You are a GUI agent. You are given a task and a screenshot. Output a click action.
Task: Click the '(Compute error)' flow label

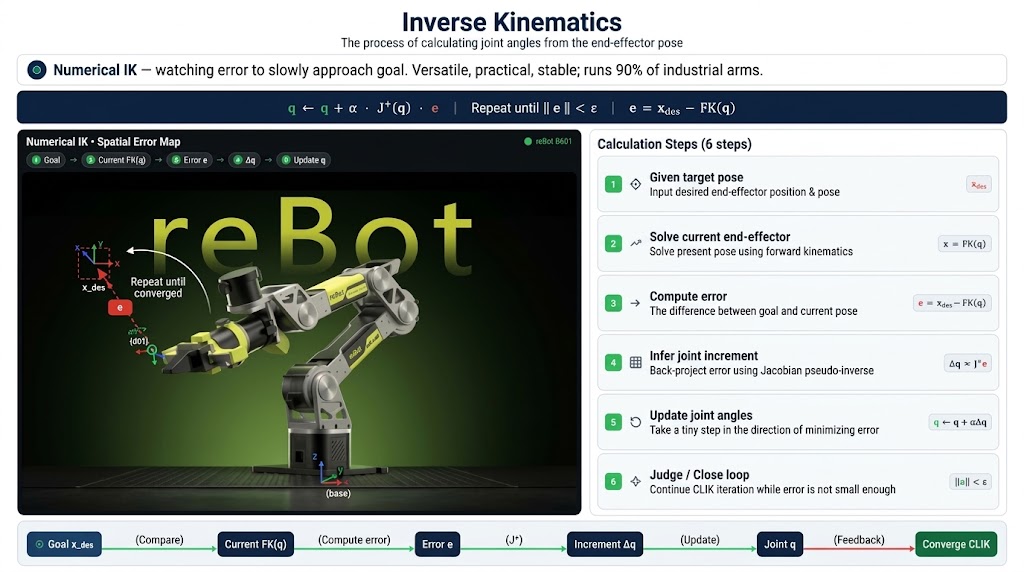pos(354,540)
